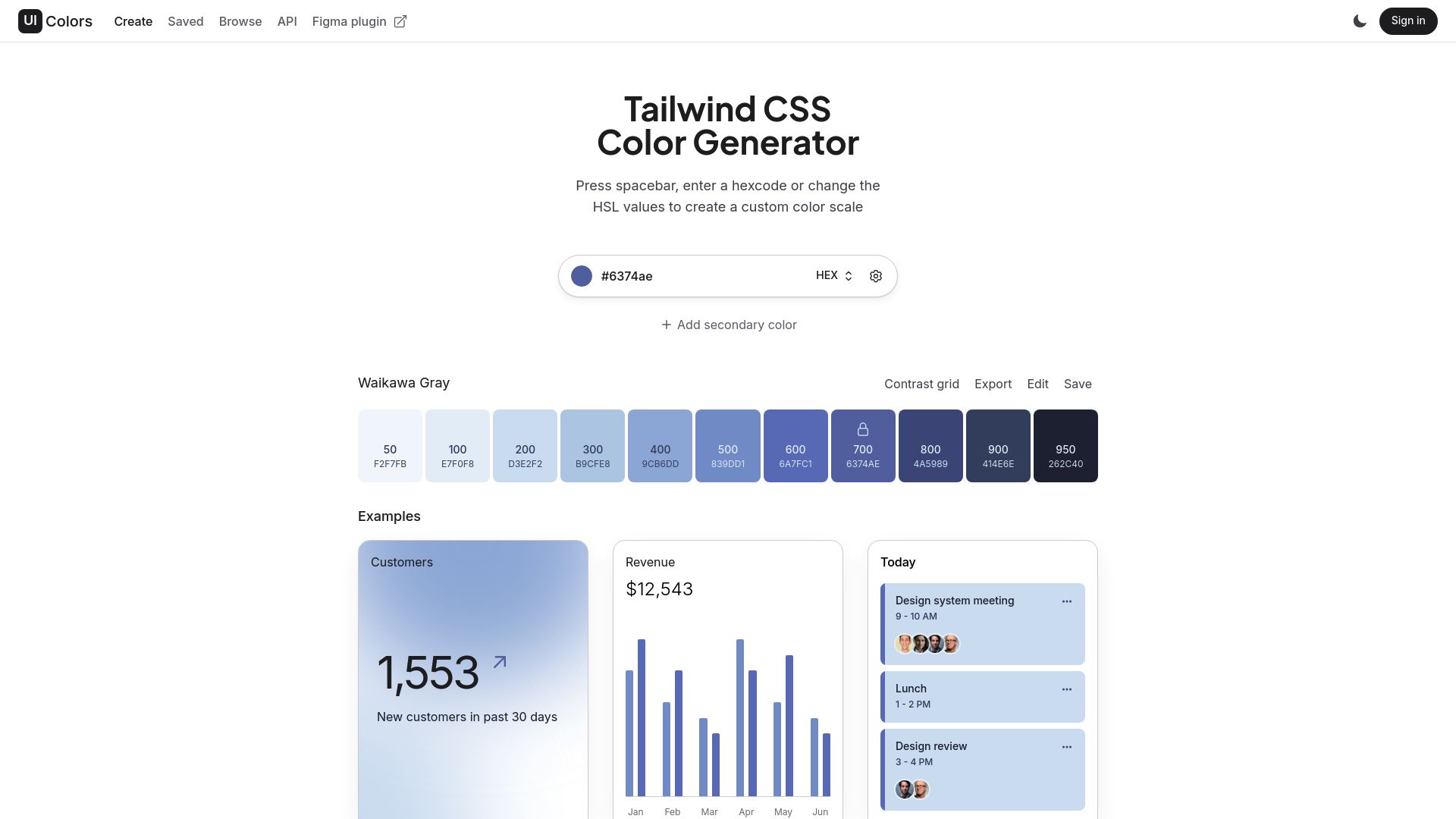Viewport: 1456px width, 819px height.
Task: Expand the Add secondary color option
Action: [x=728, y=325]
